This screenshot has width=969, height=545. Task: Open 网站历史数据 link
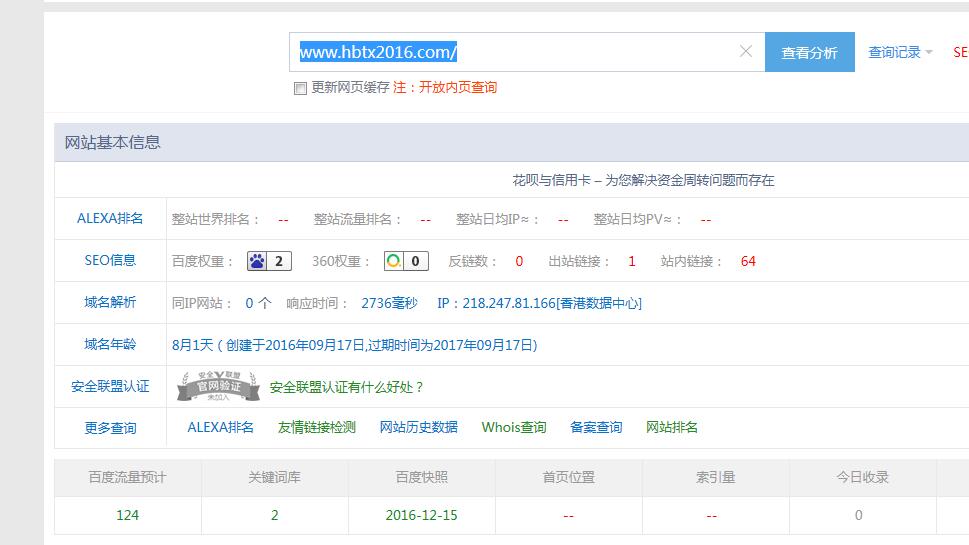(x=418, y=428)
